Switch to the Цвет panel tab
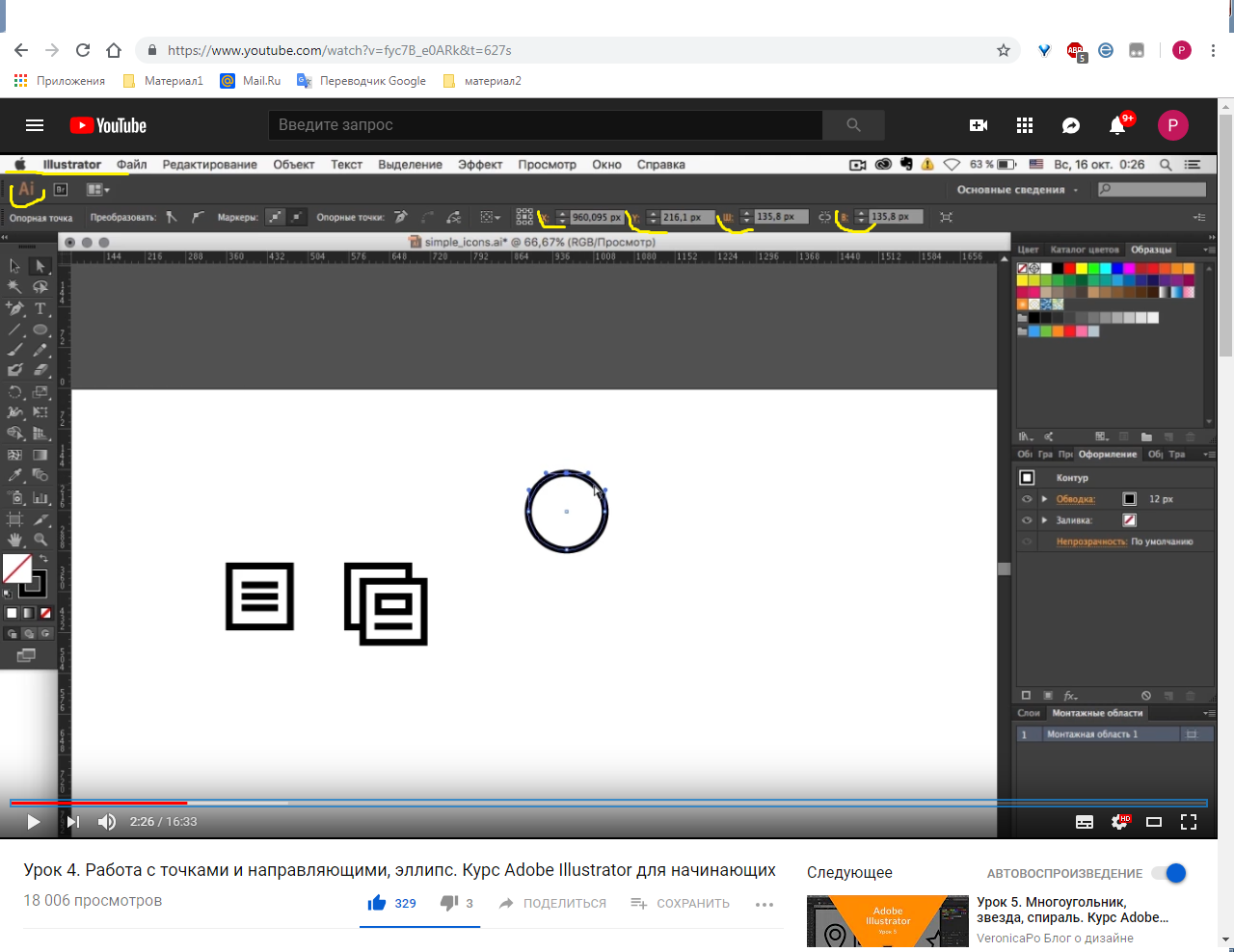This screenshot has height=952, width=1234. 1029,250
